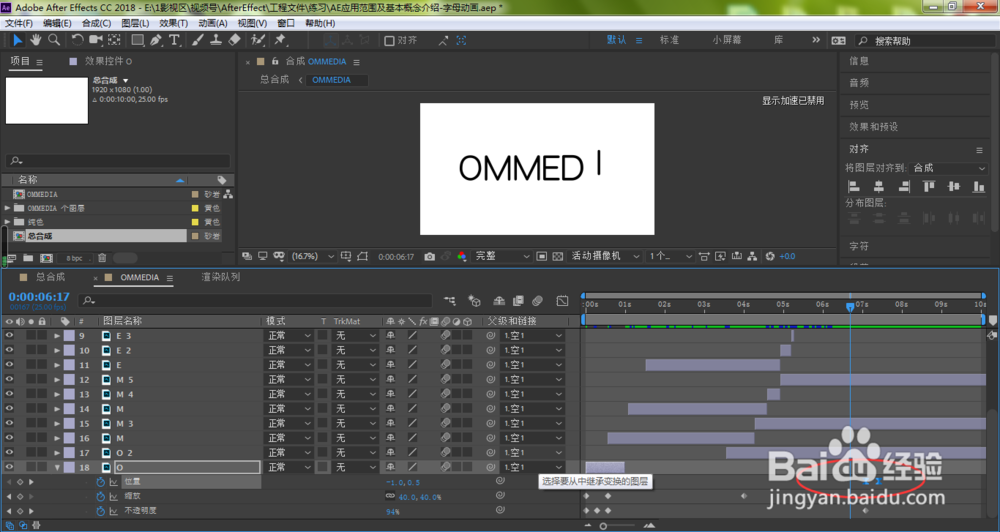Image resolution: width=1000 pixels, height=532 pixels.
Task: Open the 动画(A) menu
Action: pyautogui.click(x=213, y=23)
